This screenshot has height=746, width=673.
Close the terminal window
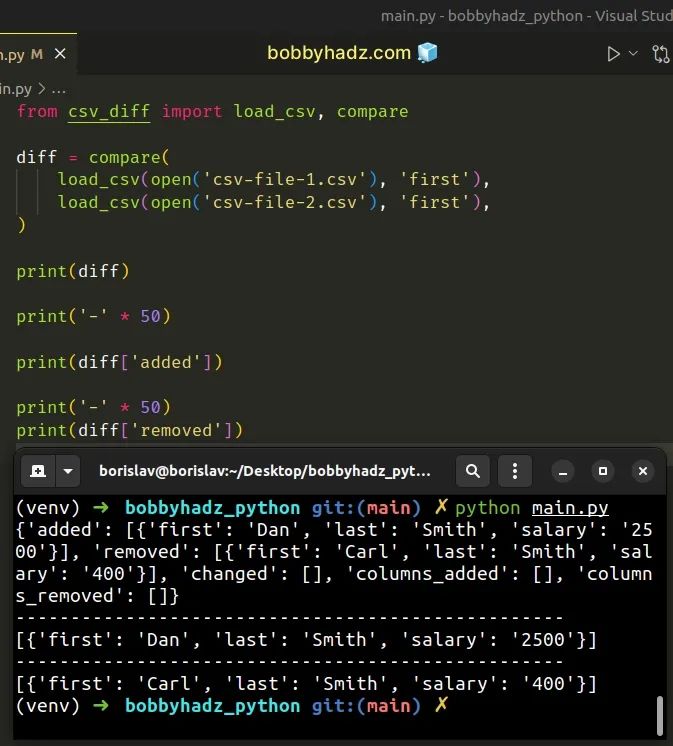pos(643,471)
